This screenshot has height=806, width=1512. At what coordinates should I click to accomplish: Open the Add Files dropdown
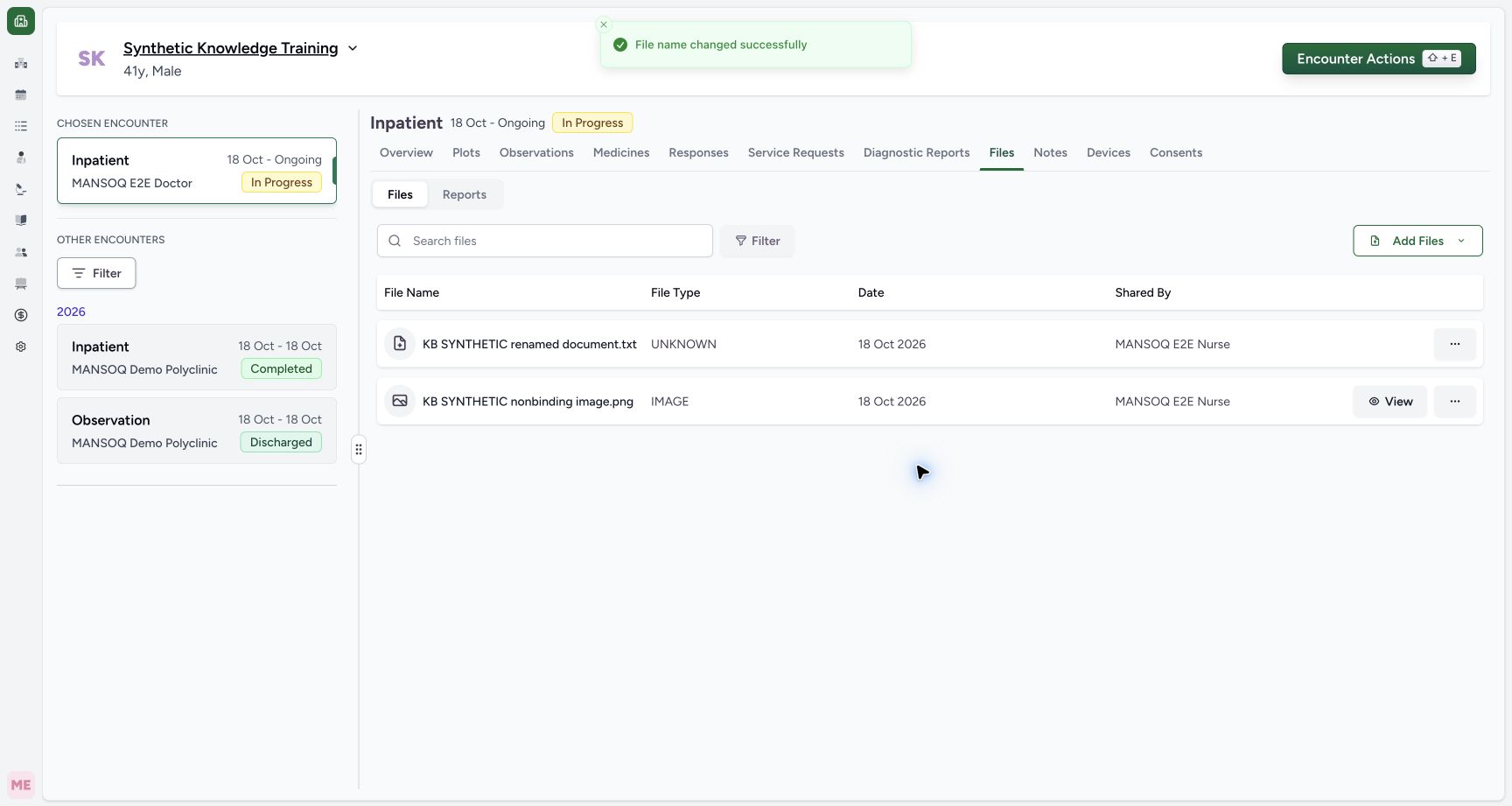point(1417,241)
